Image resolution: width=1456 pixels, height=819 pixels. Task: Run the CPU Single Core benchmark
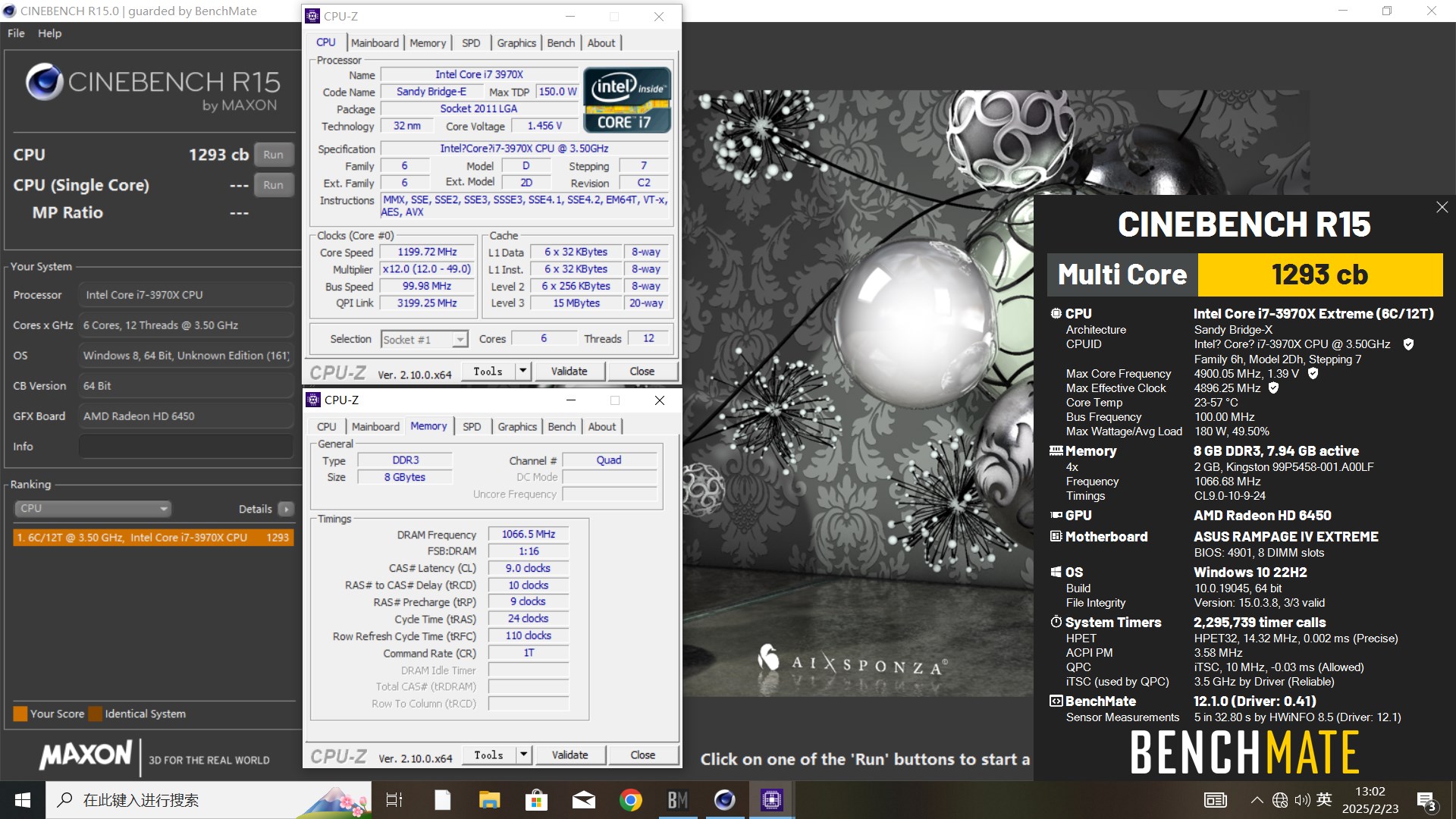tap(273, 185)
